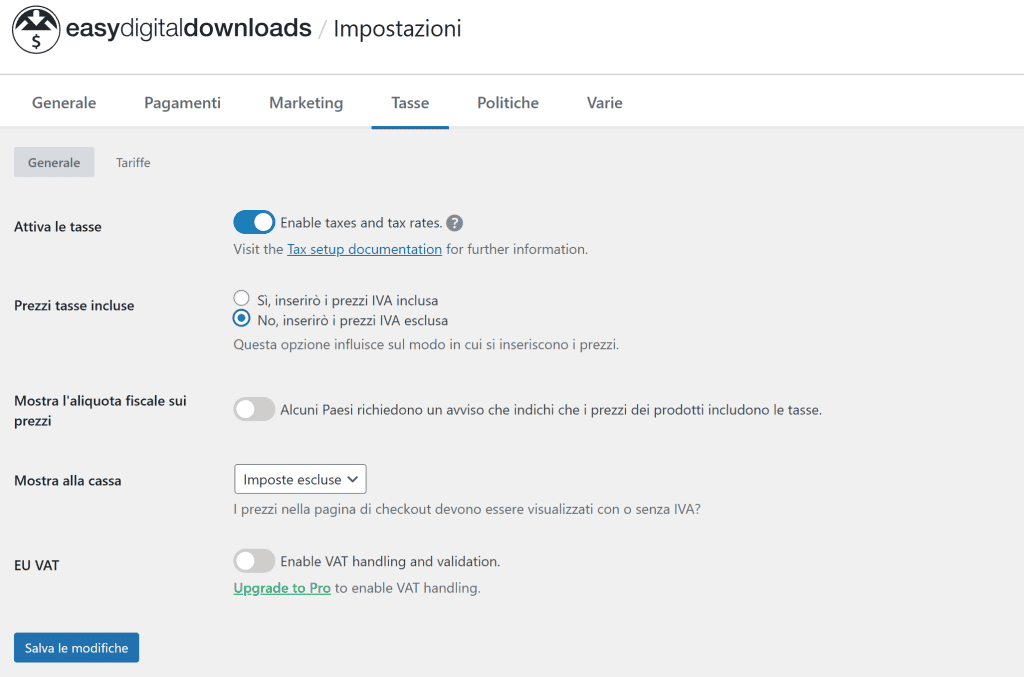
Task: Click the Easy Digital Downloads logo icon
Action: (35, 30)
